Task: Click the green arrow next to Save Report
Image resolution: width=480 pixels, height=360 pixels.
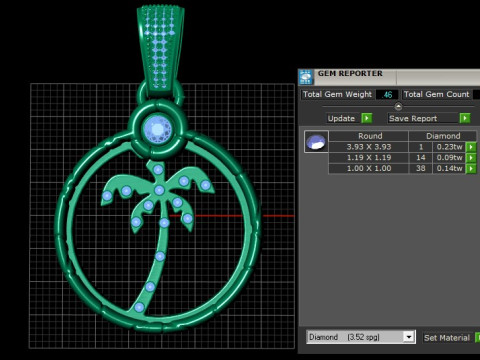Action: coord(465,118)
